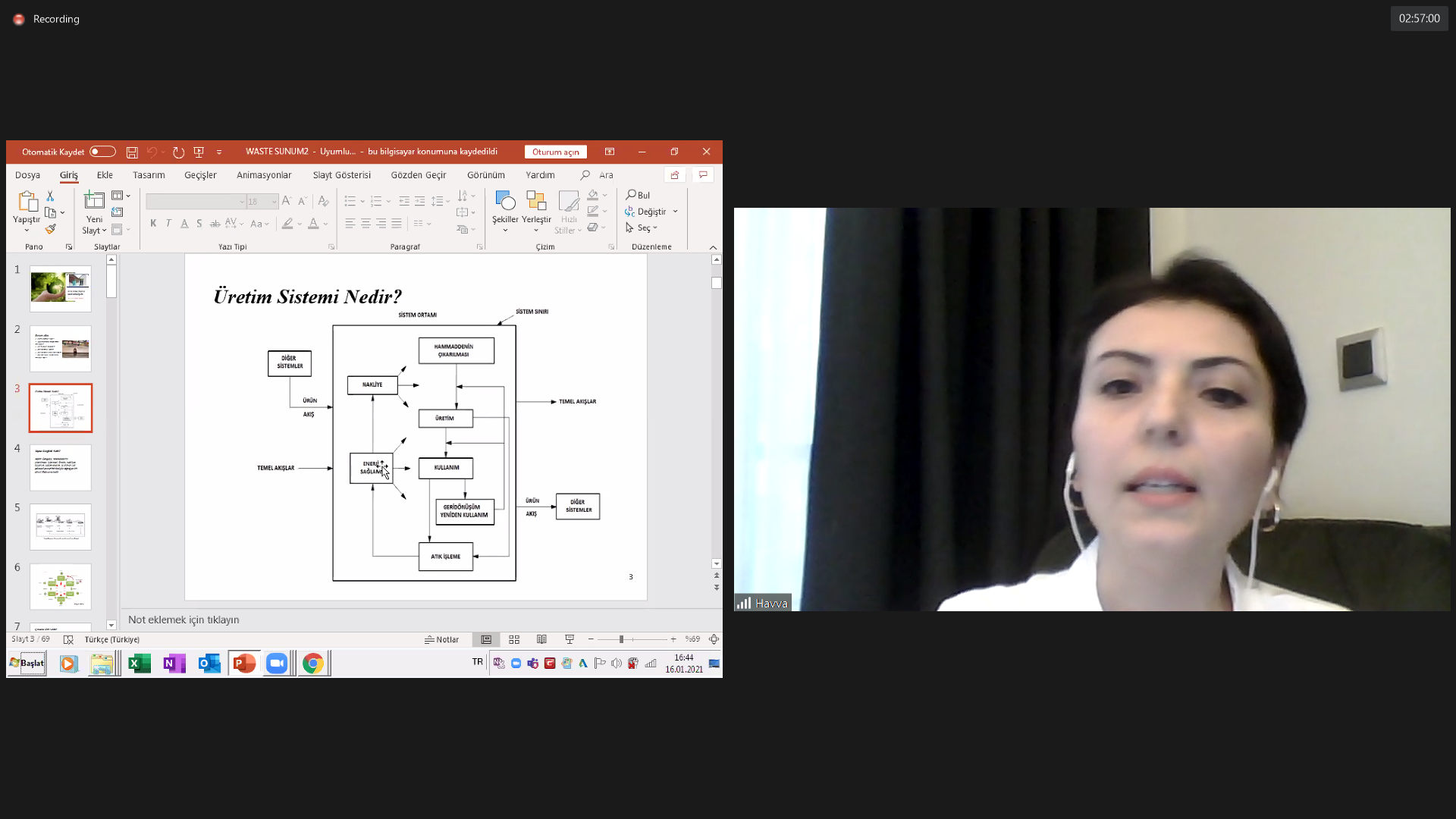Click the spell check icon in status bar
The width and height of the screenshot is (1456, 819).
point(68,639)
